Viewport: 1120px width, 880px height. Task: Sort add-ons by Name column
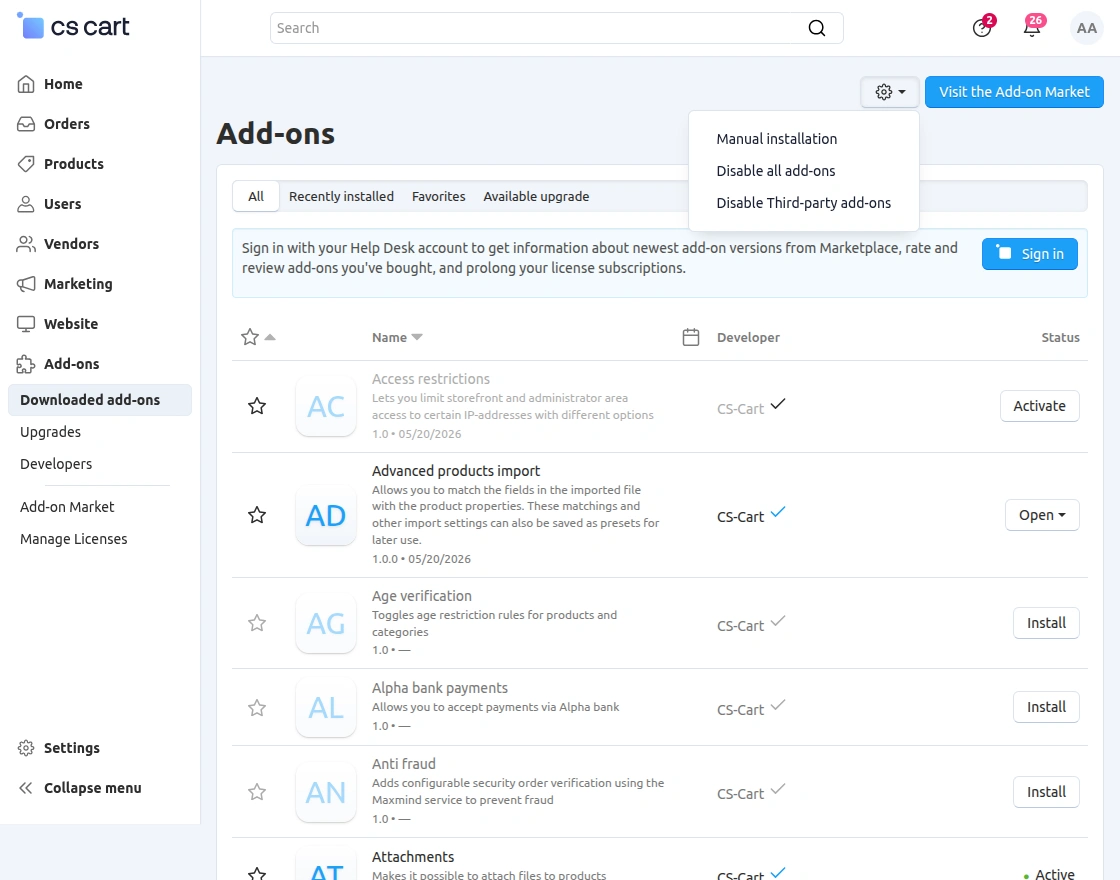(397, 337)
